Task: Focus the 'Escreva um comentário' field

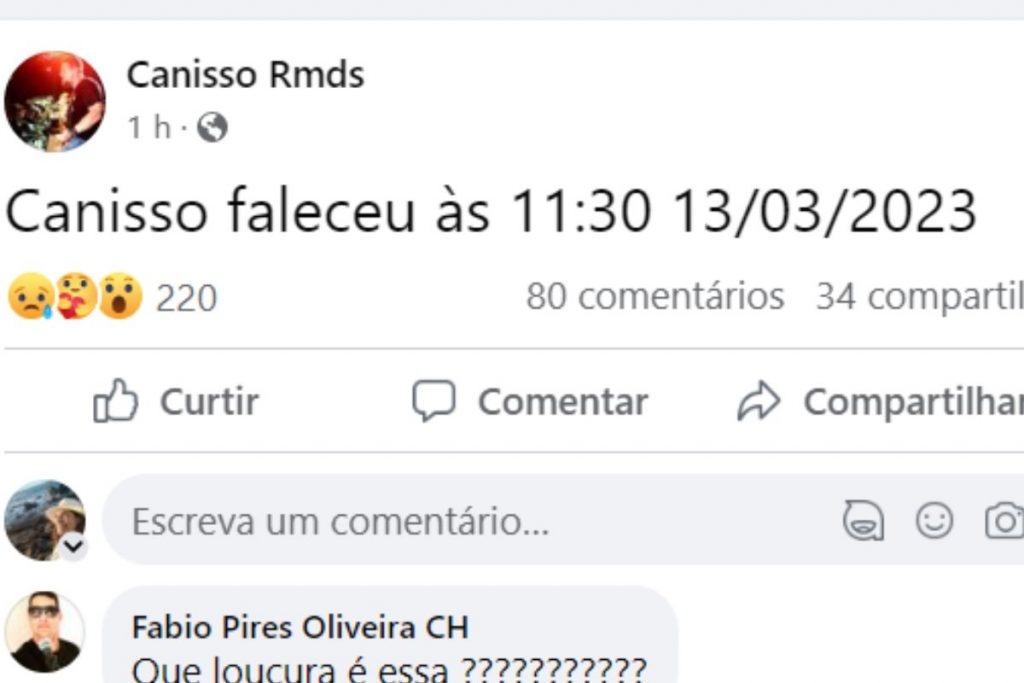Action: point(450,521)
